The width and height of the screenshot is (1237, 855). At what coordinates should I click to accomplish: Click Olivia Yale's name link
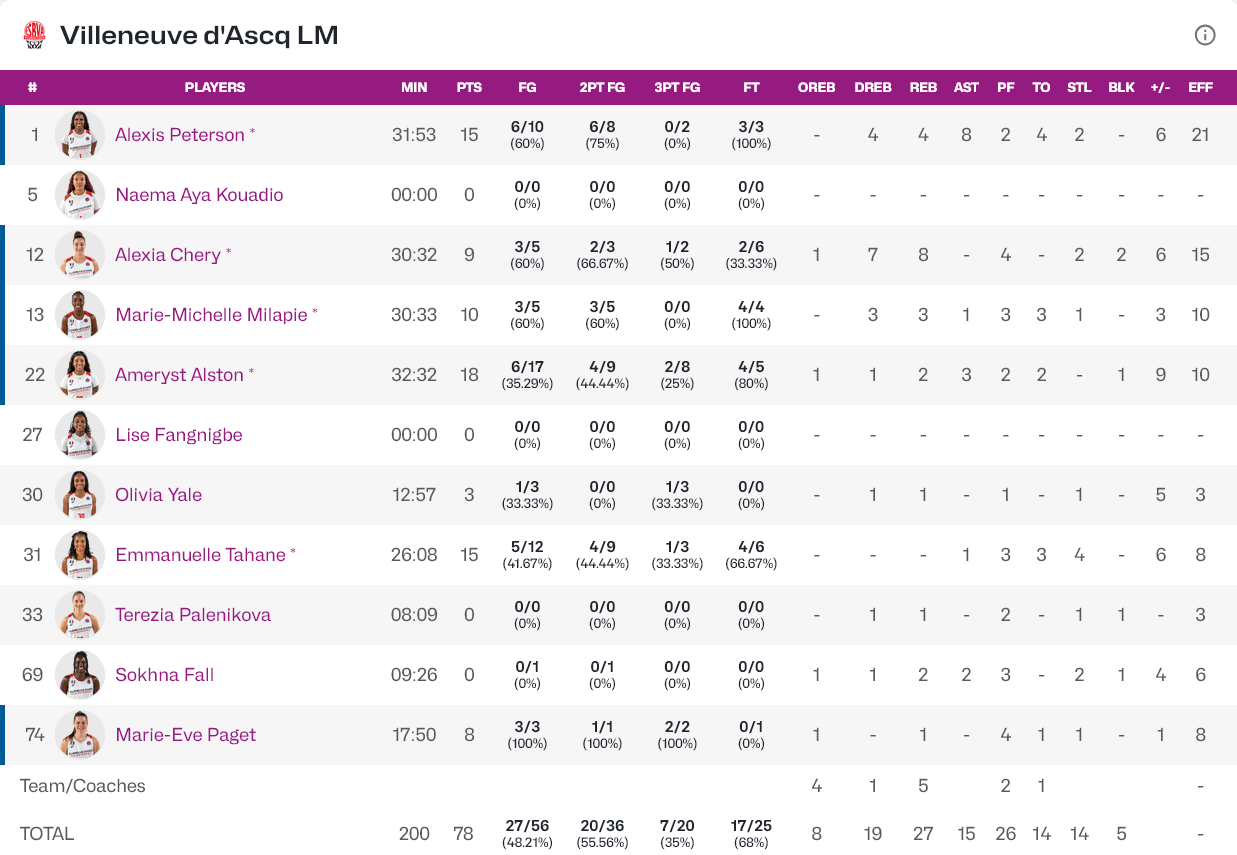[158, 495]
